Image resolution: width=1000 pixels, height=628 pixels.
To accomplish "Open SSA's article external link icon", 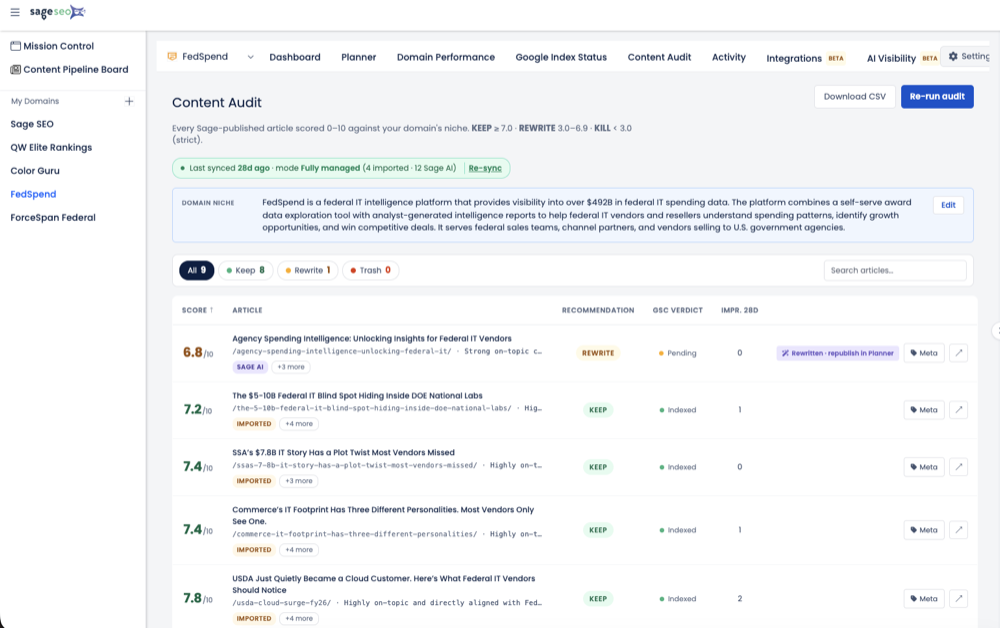I will click(x=959, y=467).
